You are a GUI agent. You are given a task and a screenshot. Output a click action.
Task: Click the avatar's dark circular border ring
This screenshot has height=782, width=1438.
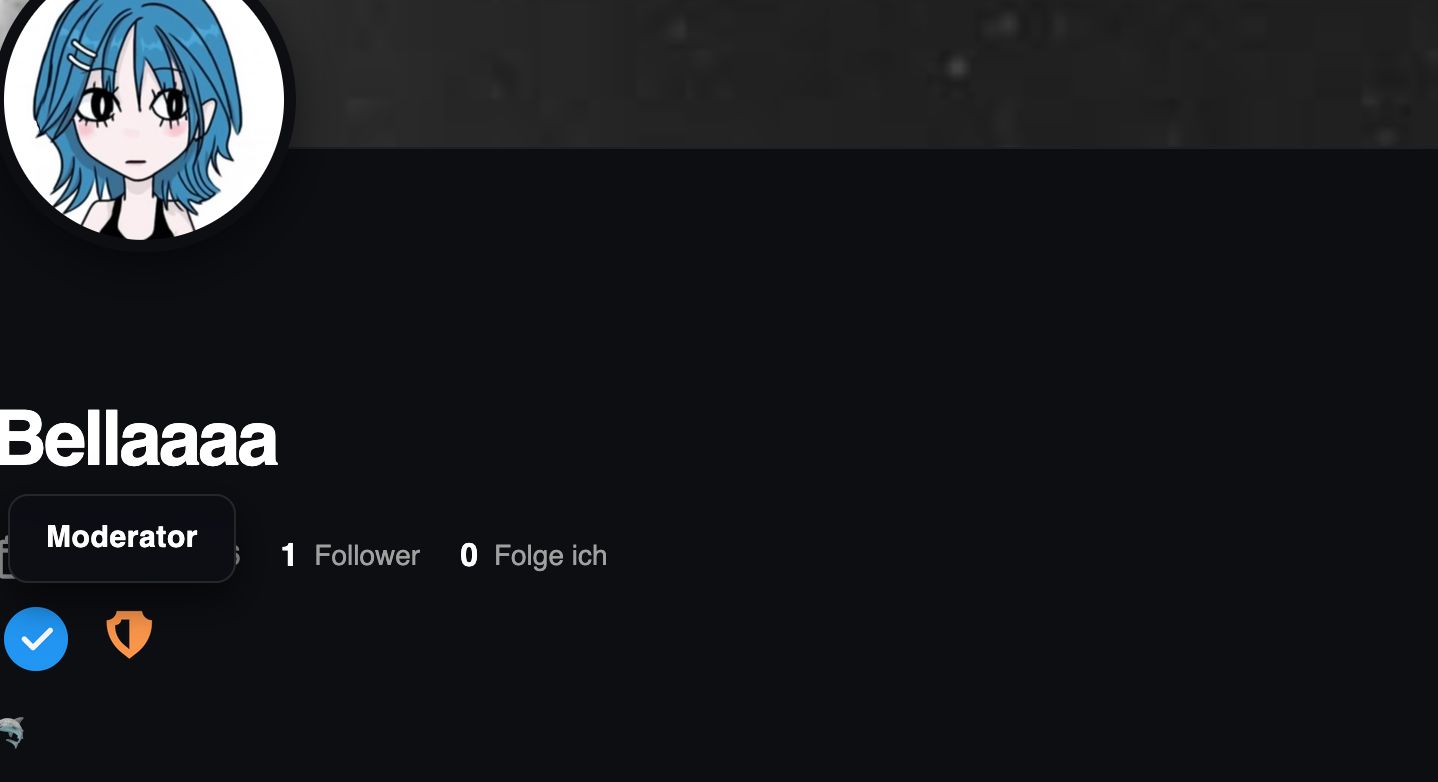point(289,100)
